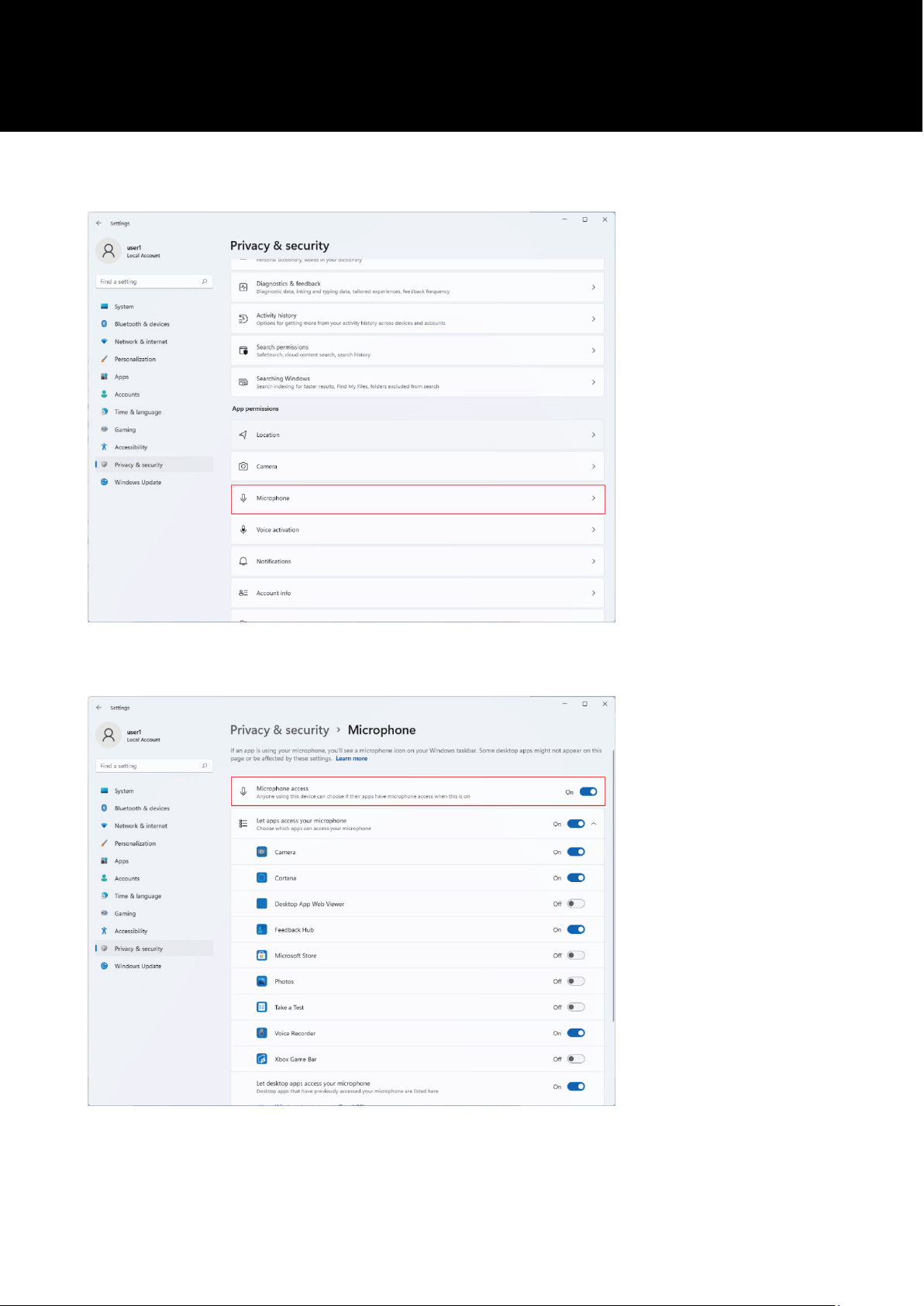The image size is (924, 1306).
Task: Click the Personalization brush icon in the upper Settings window
Action: pyautogui.click(x=104, y=359)
